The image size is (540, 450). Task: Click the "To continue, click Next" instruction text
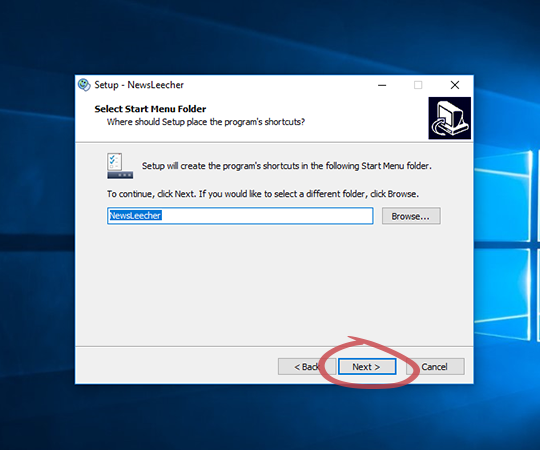(263, 194)
